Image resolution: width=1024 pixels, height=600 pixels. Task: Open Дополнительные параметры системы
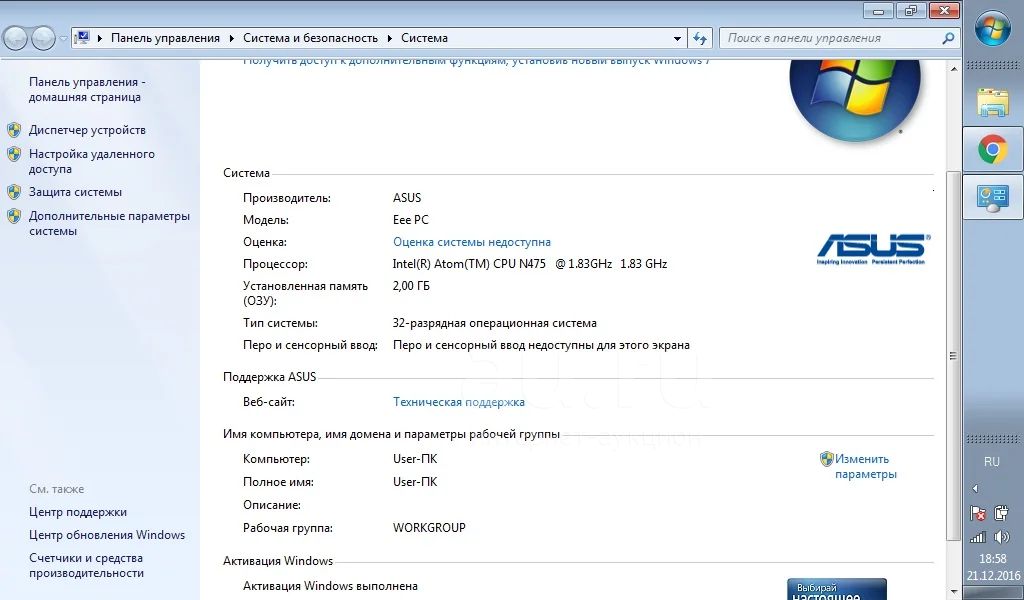109,223
